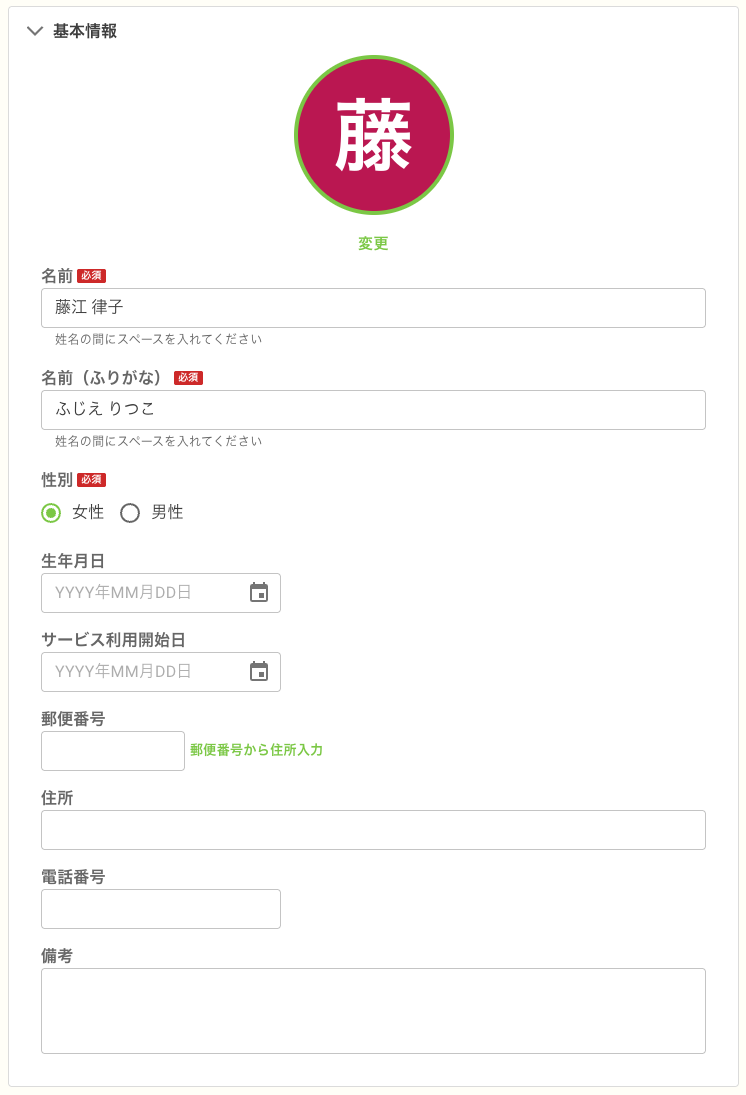Screen dimensions: 746x1095
Task: Click the 必須 badge next to 性別
Action: click(x=89, y=479)
